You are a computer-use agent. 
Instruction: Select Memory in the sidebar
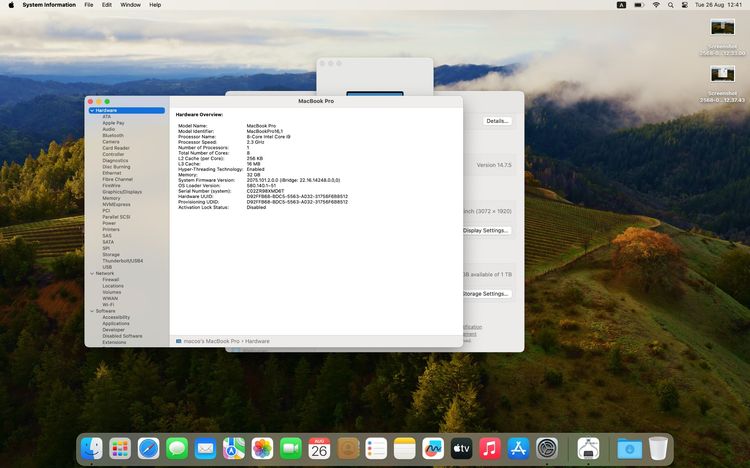pyautogui.click(x=111, y=198)
